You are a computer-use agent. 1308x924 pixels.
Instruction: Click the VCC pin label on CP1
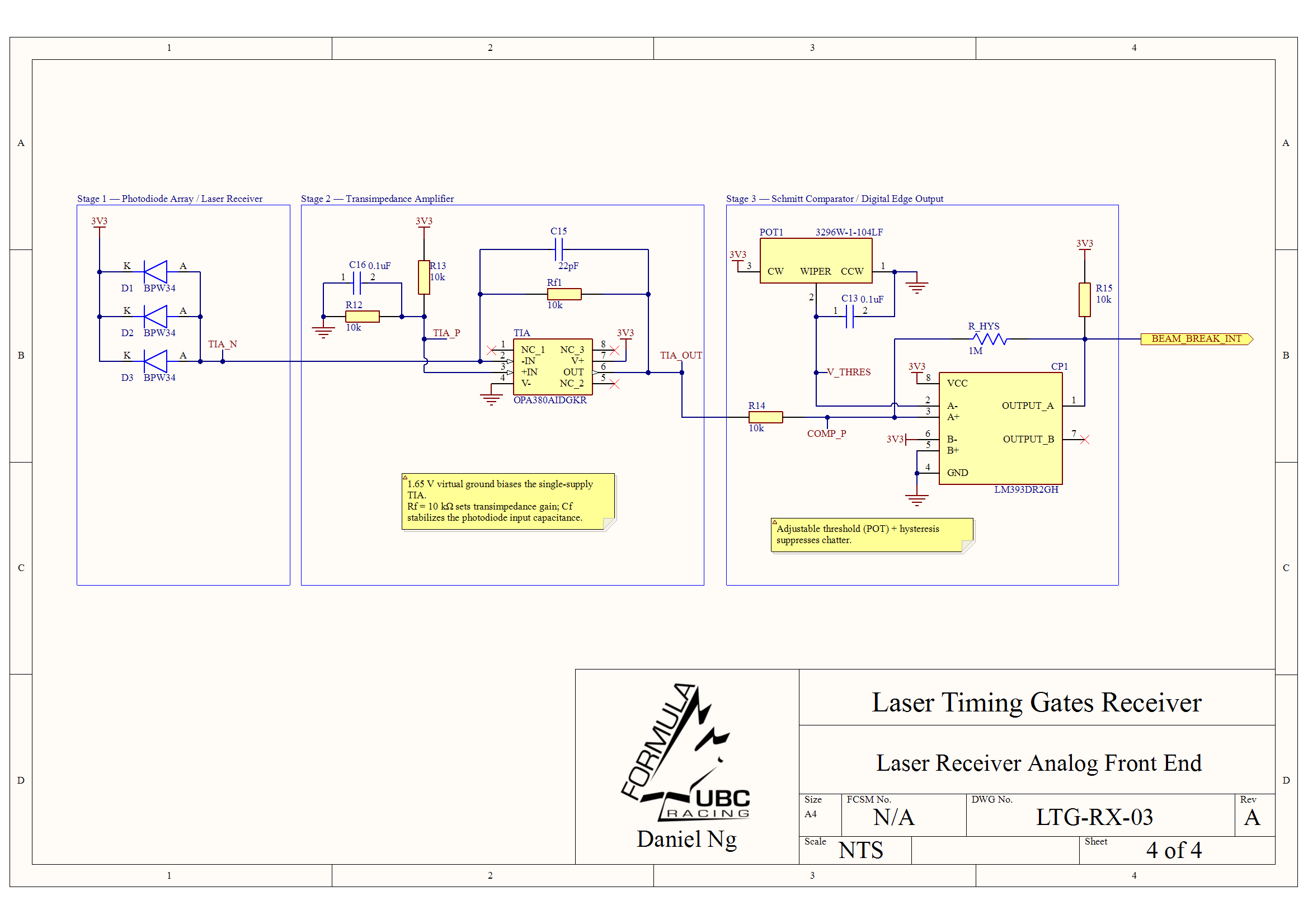click(x=957, y=383)
